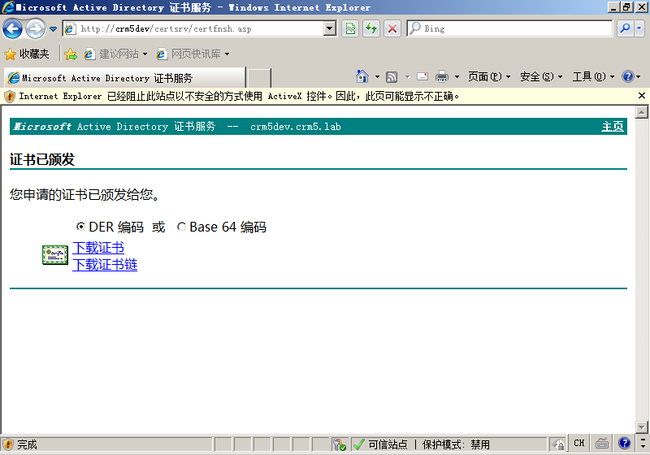The height and width of the screenshot is (455, 650).
Task: Click the vertical scrollbar up arrow
Action: (641, 112)
